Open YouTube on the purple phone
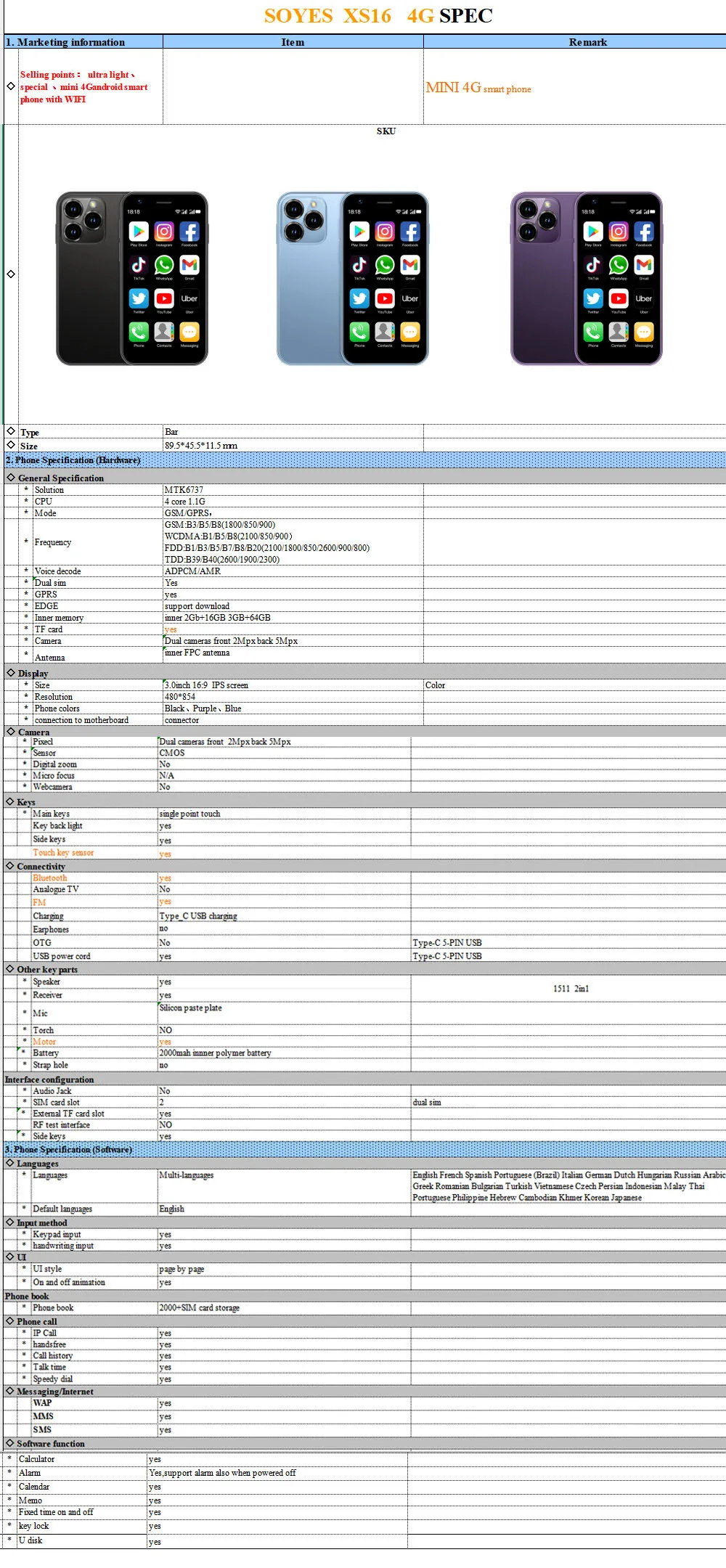Screen dimensions: 726x1568 [619, 298]
